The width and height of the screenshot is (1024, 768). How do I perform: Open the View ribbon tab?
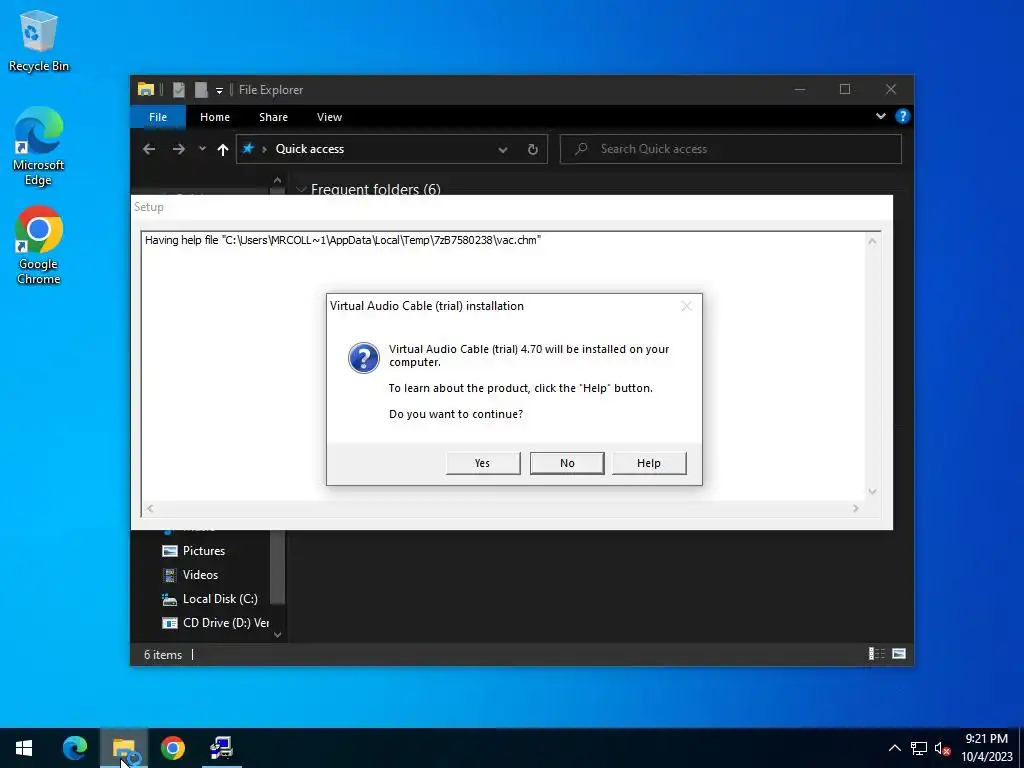[329, 117]
